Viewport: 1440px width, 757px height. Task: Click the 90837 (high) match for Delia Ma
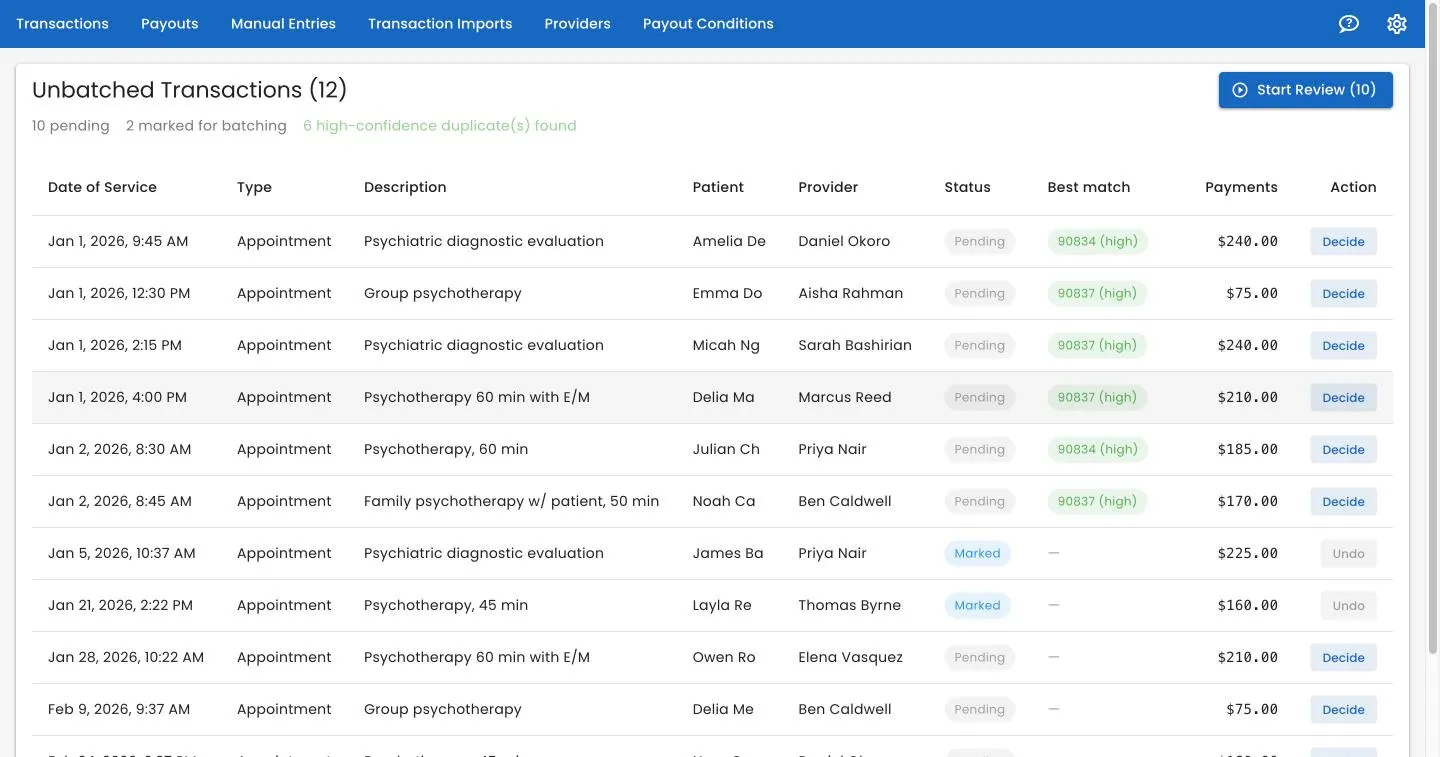pos(1097,397)
